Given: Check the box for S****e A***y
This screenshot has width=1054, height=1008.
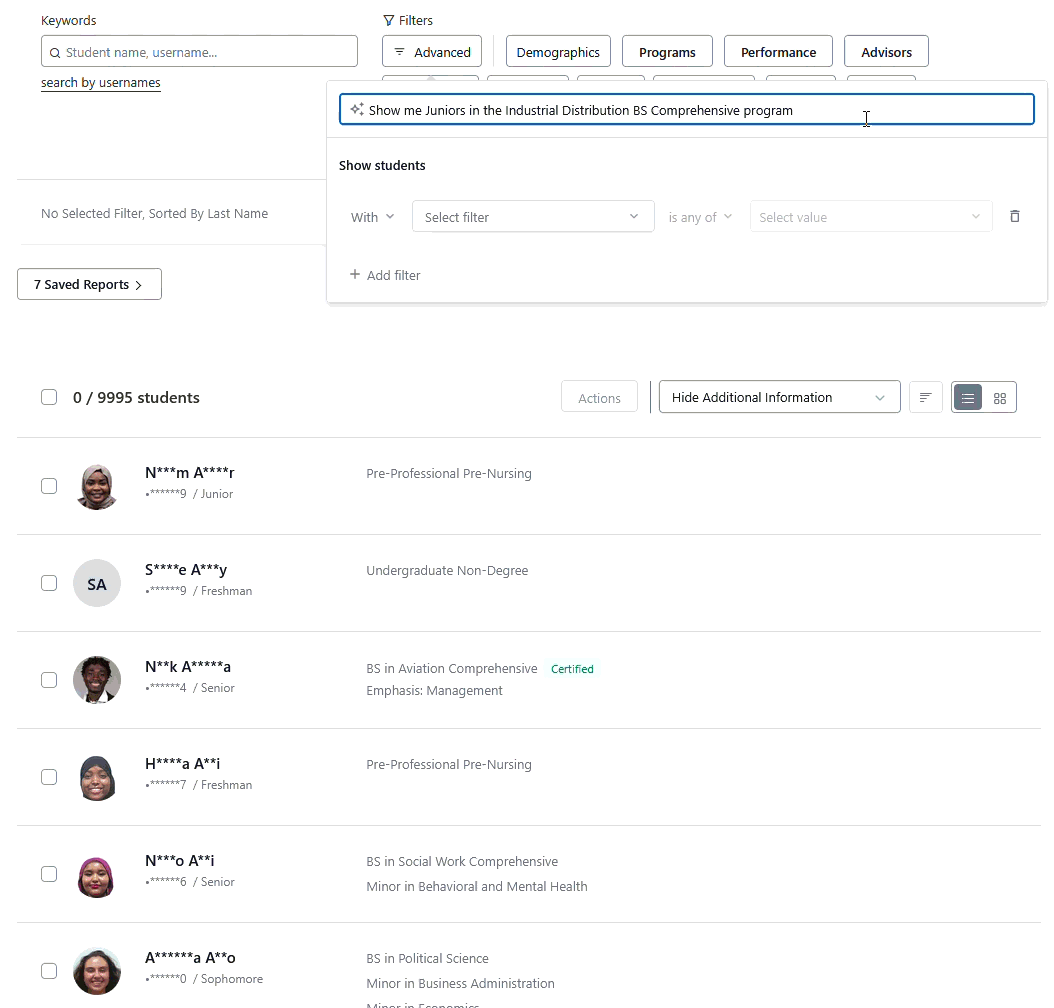Looking at the screenshot, I should pos(49,583).
